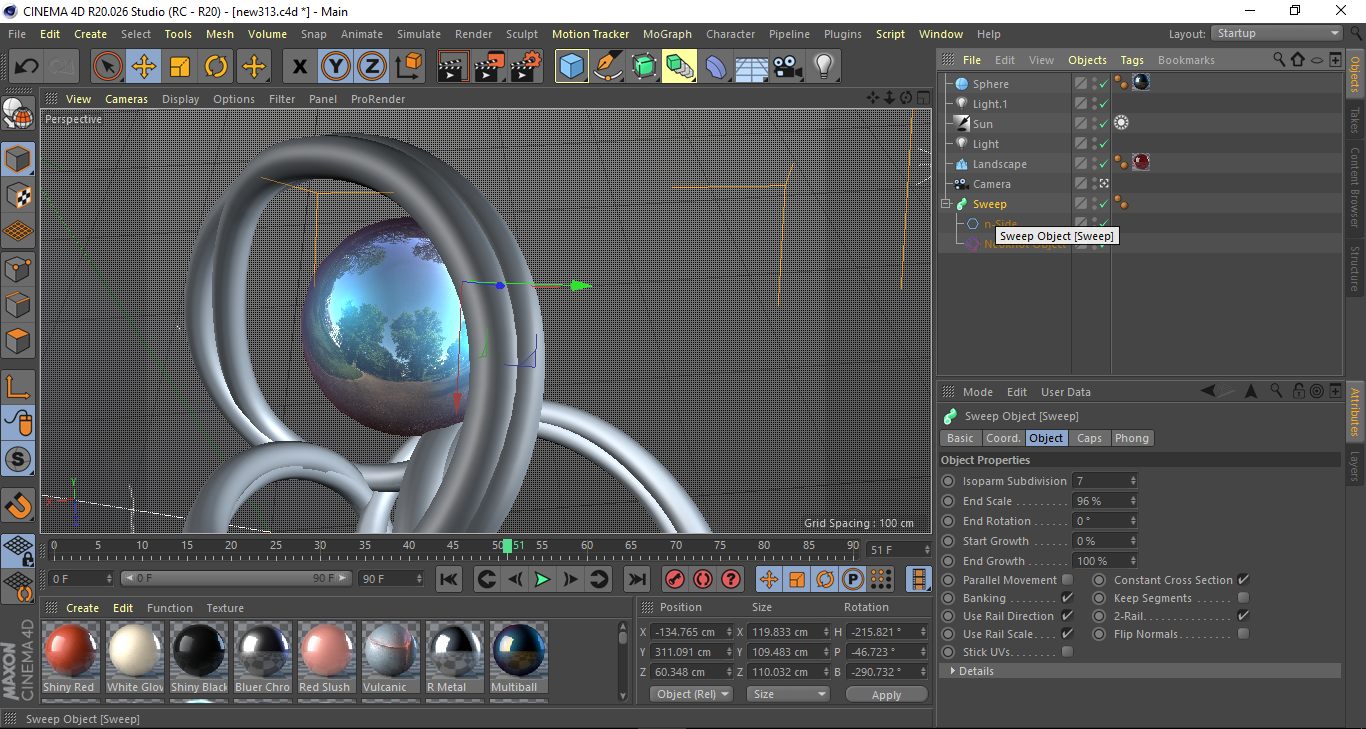Open the Deformer objects icon
The height and width of the screenshot is (729, 1366).
pyautogui.click(x=716, y=67)
